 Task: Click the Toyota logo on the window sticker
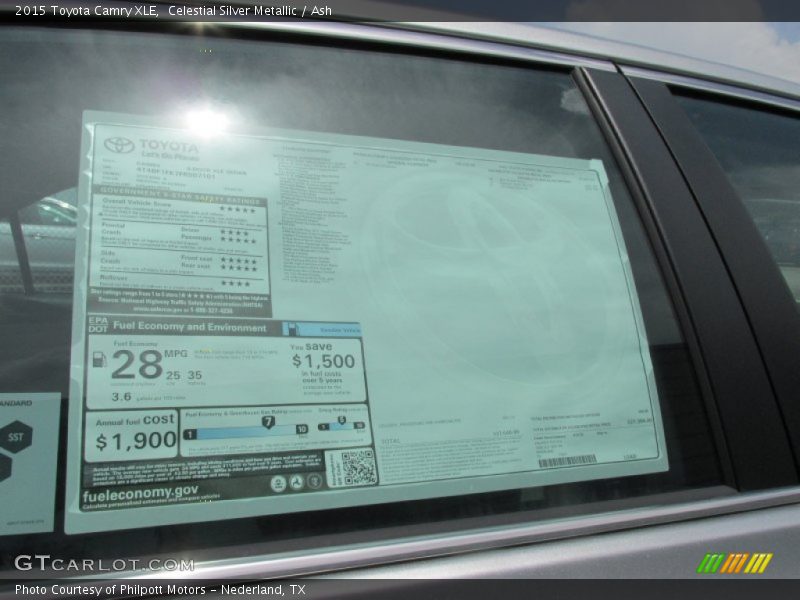[119, 145]
